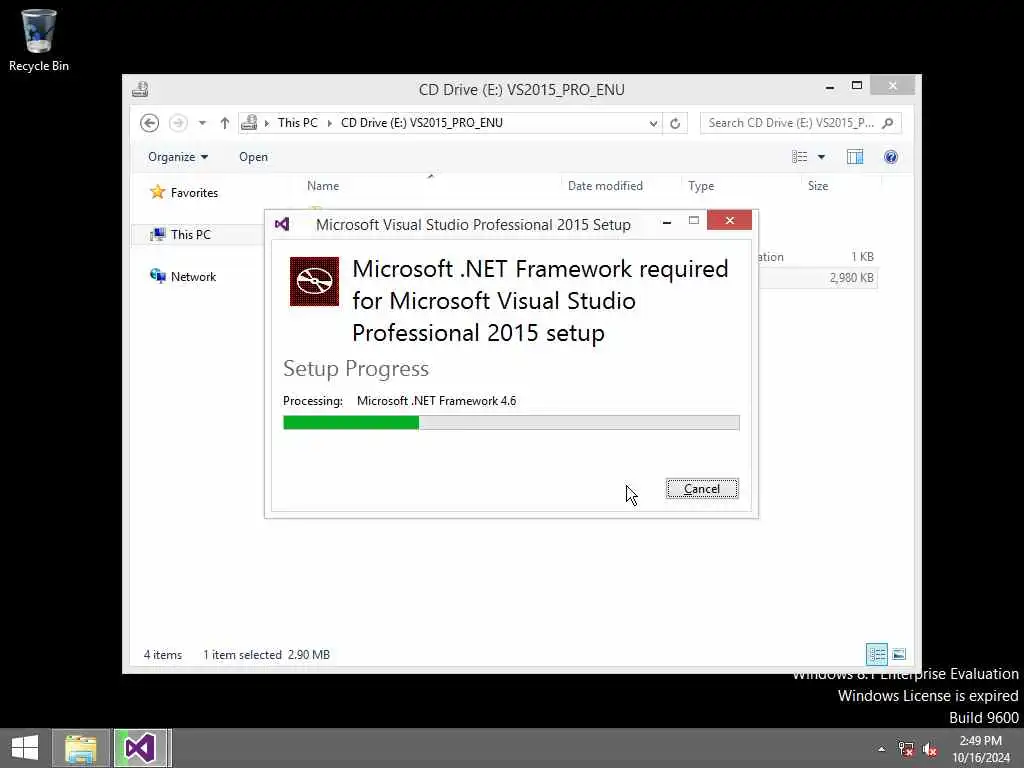Select Favorites in navigation pane
The image size is (1024, 768).
(195, 193)
